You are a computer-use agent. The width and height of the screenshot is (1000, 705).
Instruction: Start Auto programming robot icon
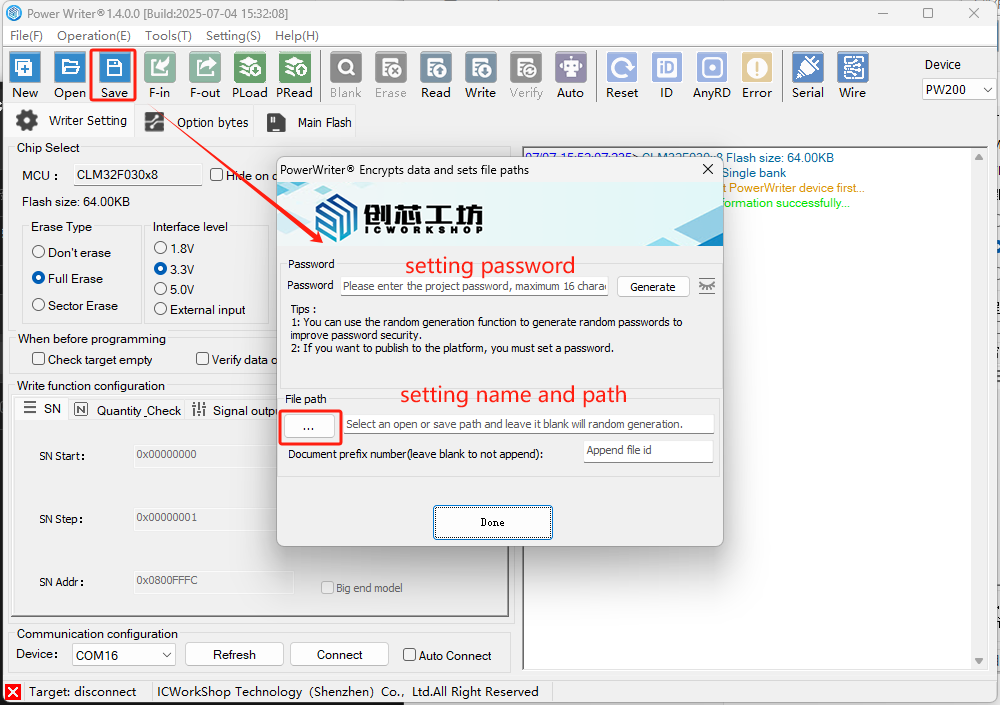pos(570,75)
